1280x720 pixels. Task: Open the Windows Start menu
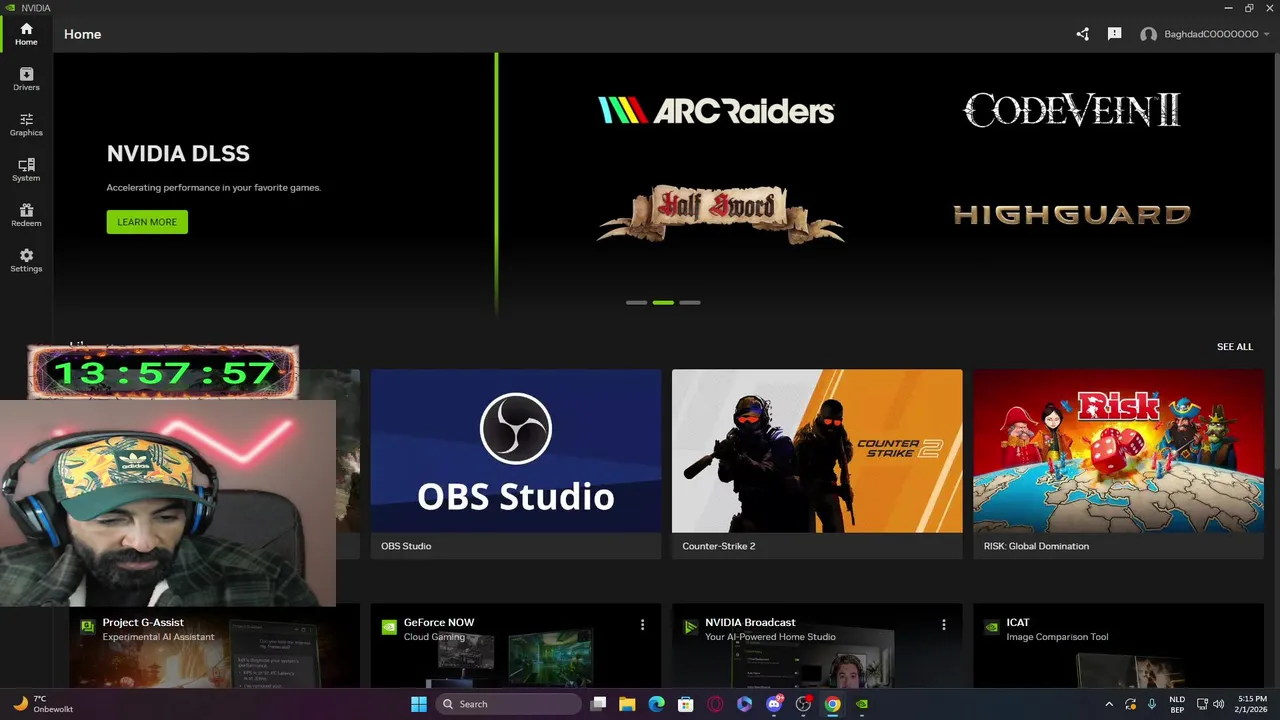[419, 704]
